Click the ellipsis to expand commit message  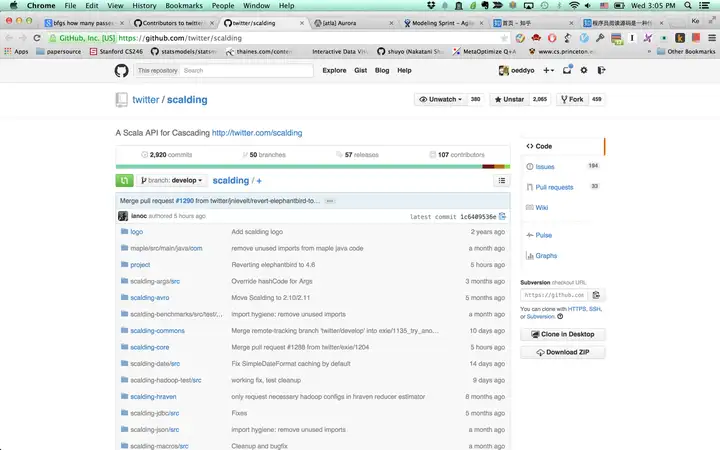tap(329, 201)
